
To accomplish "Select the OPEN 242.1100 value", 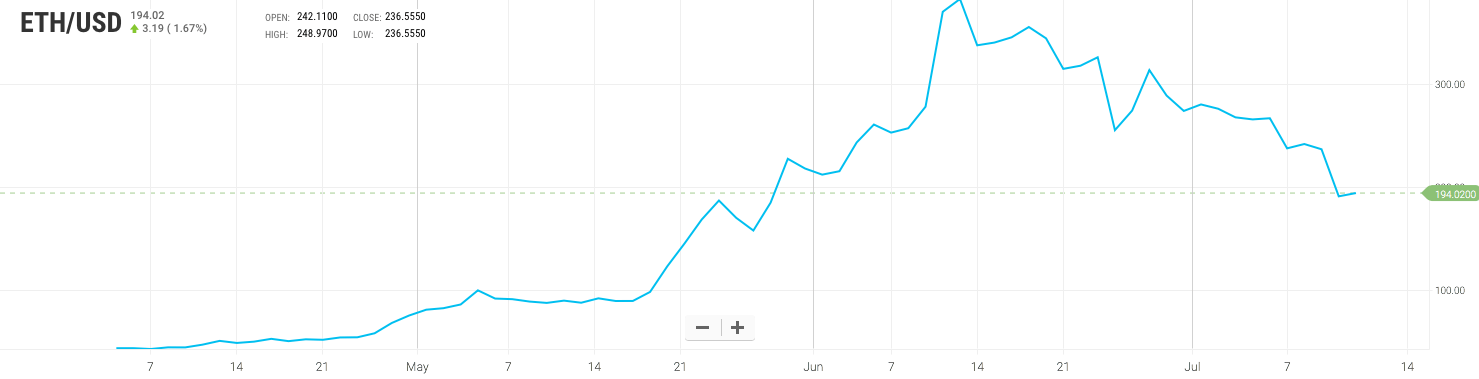I will pyautogui.click(x=317, y=18).
